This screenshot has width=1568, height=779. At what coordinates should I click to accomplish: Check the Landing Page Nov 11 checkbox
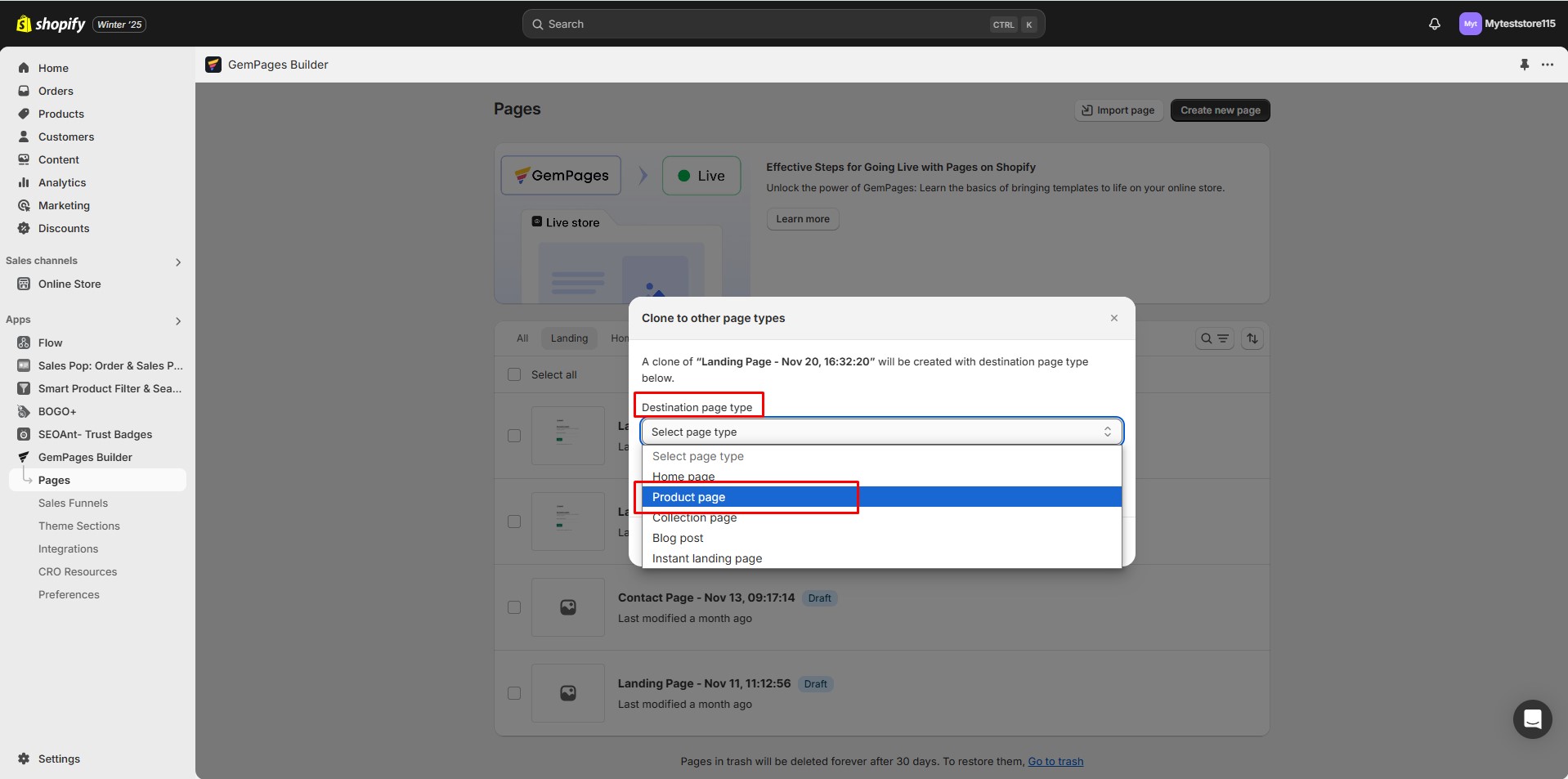[514, 693]
